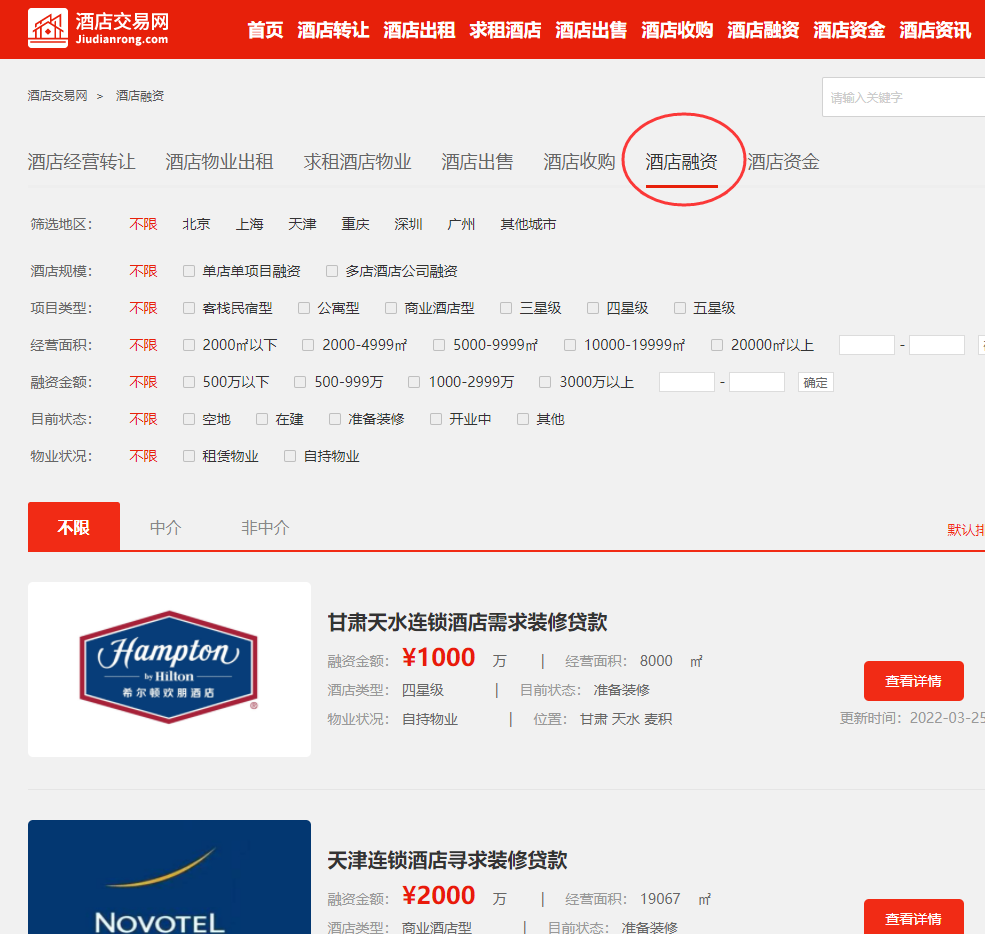Image resolution: width=985 pixels, height=934 pixels.
Task: Check the 单店单项目融资 checkbox
Action: pyautogui.click(x=188, y=271)
